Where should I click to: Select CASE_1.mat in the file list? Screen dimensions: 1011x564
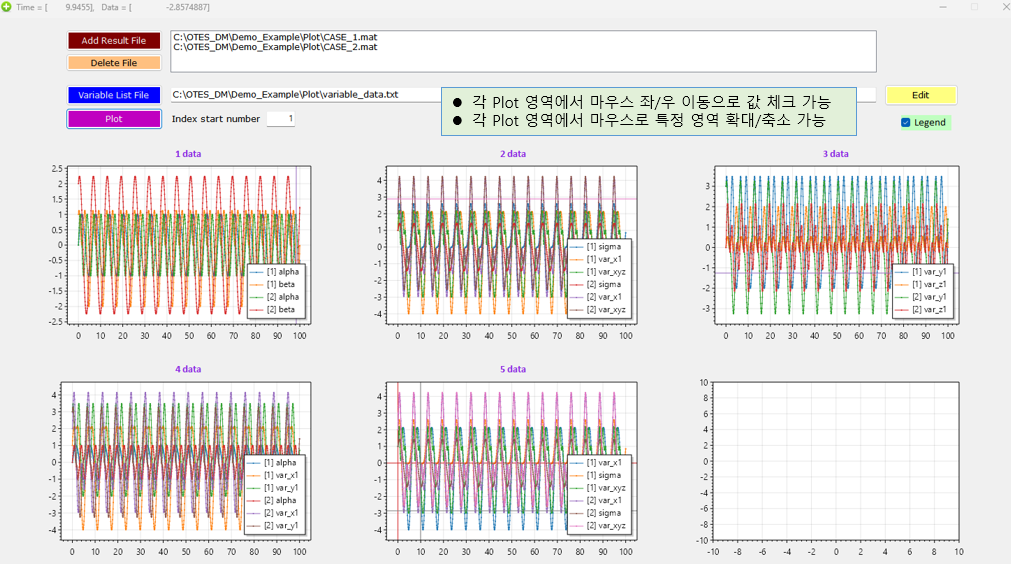point(275,37)
